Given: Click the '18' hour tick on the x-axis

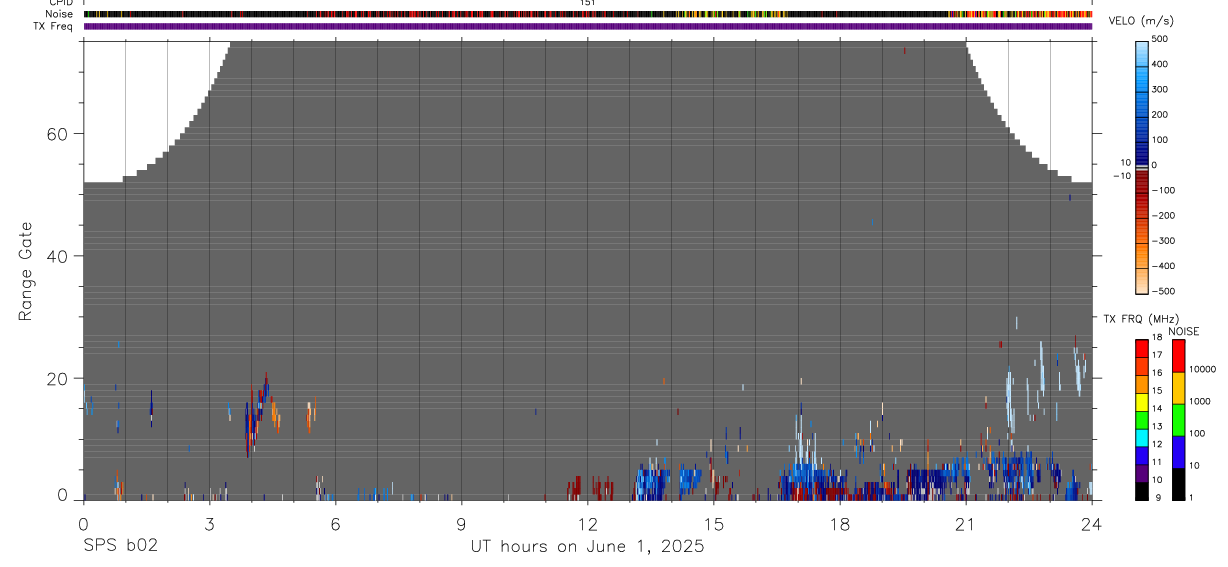Looking at the screenshot, I should pyautogui.click(x=840, y=523).
